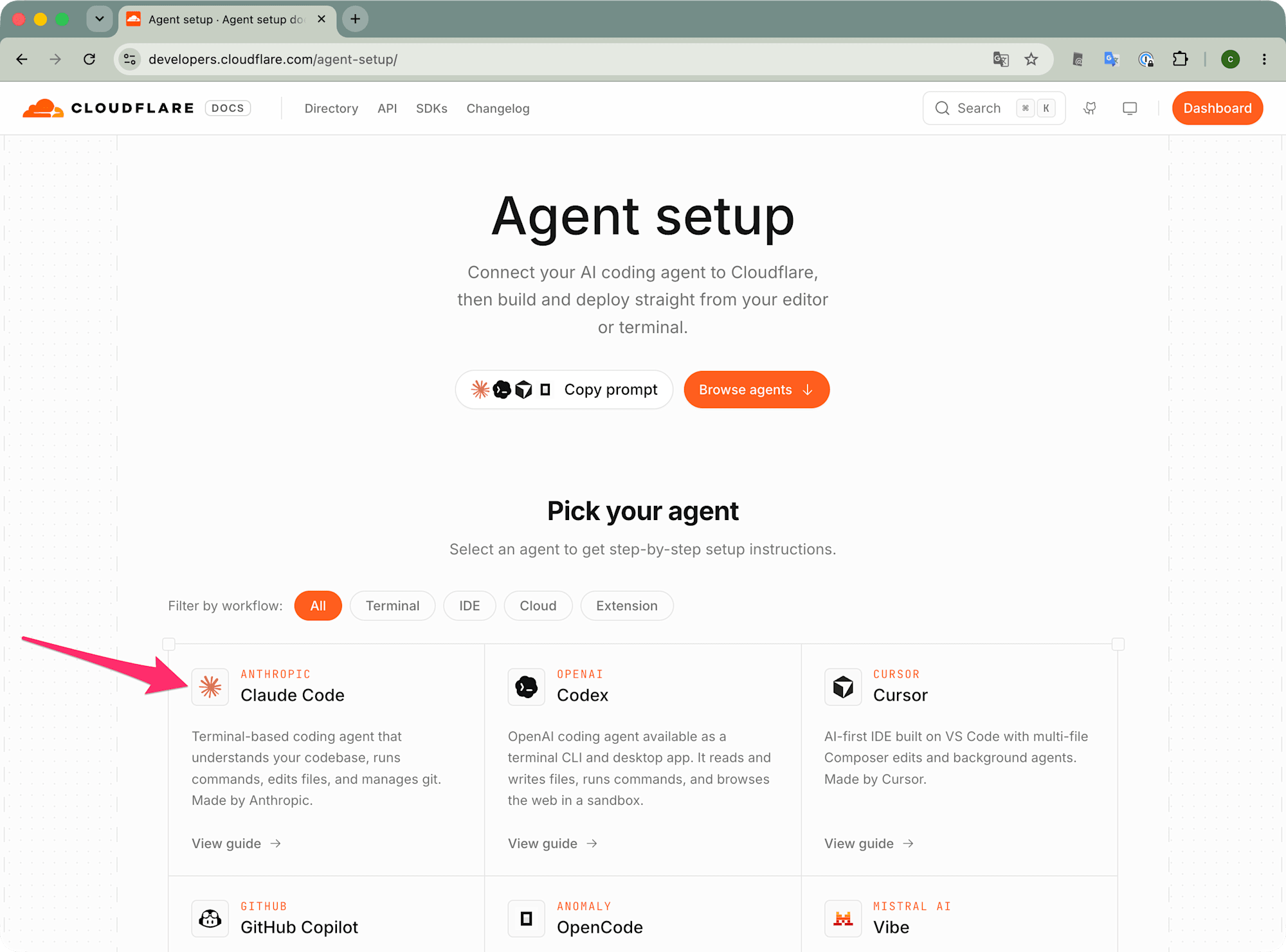Click the CURSOR vendor label
Screen dimensions: 1286x952
coord(896,674)
